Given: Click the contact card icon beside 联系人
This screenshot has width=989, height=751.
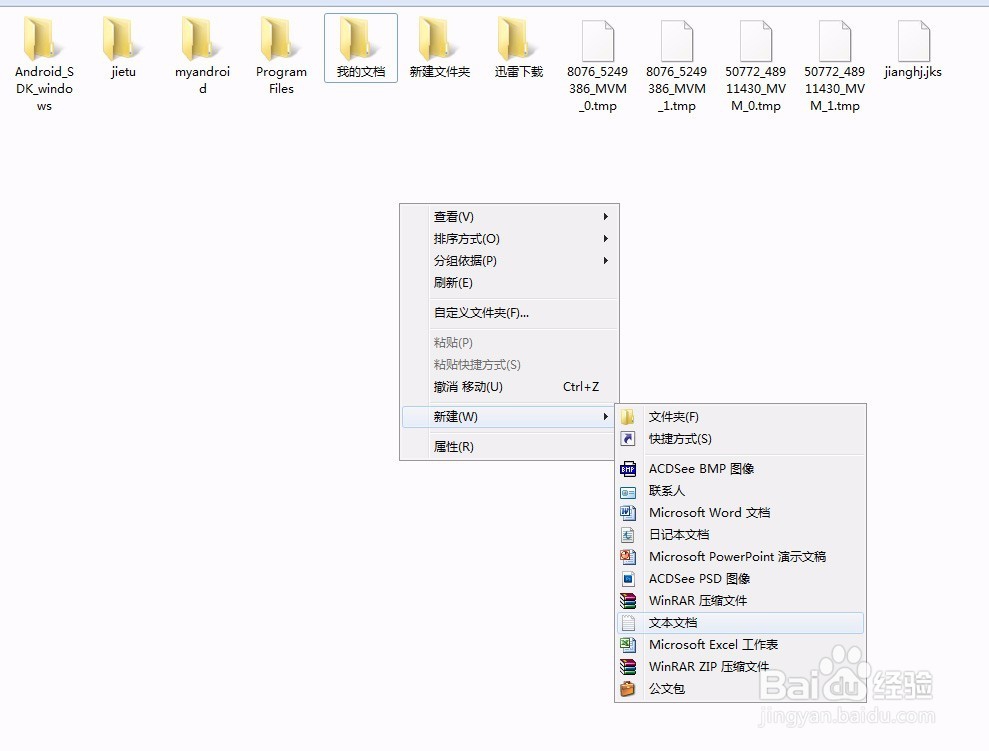Looking at the screenshot, I should 628,492.
